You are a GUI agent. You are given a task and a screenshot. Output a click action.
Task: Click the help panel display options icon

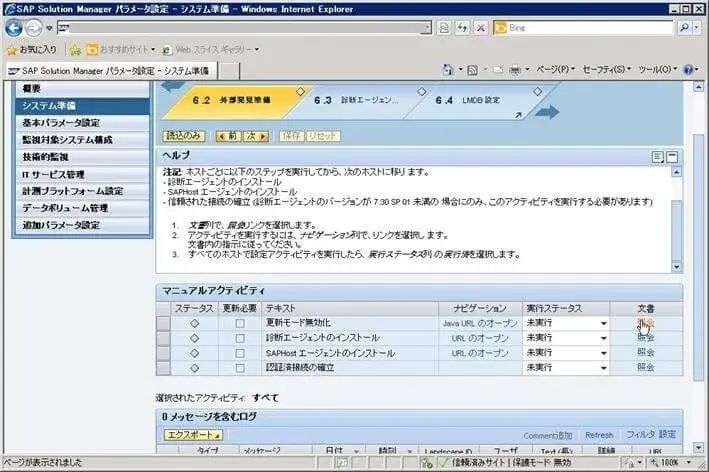click(x=657, y=157)
